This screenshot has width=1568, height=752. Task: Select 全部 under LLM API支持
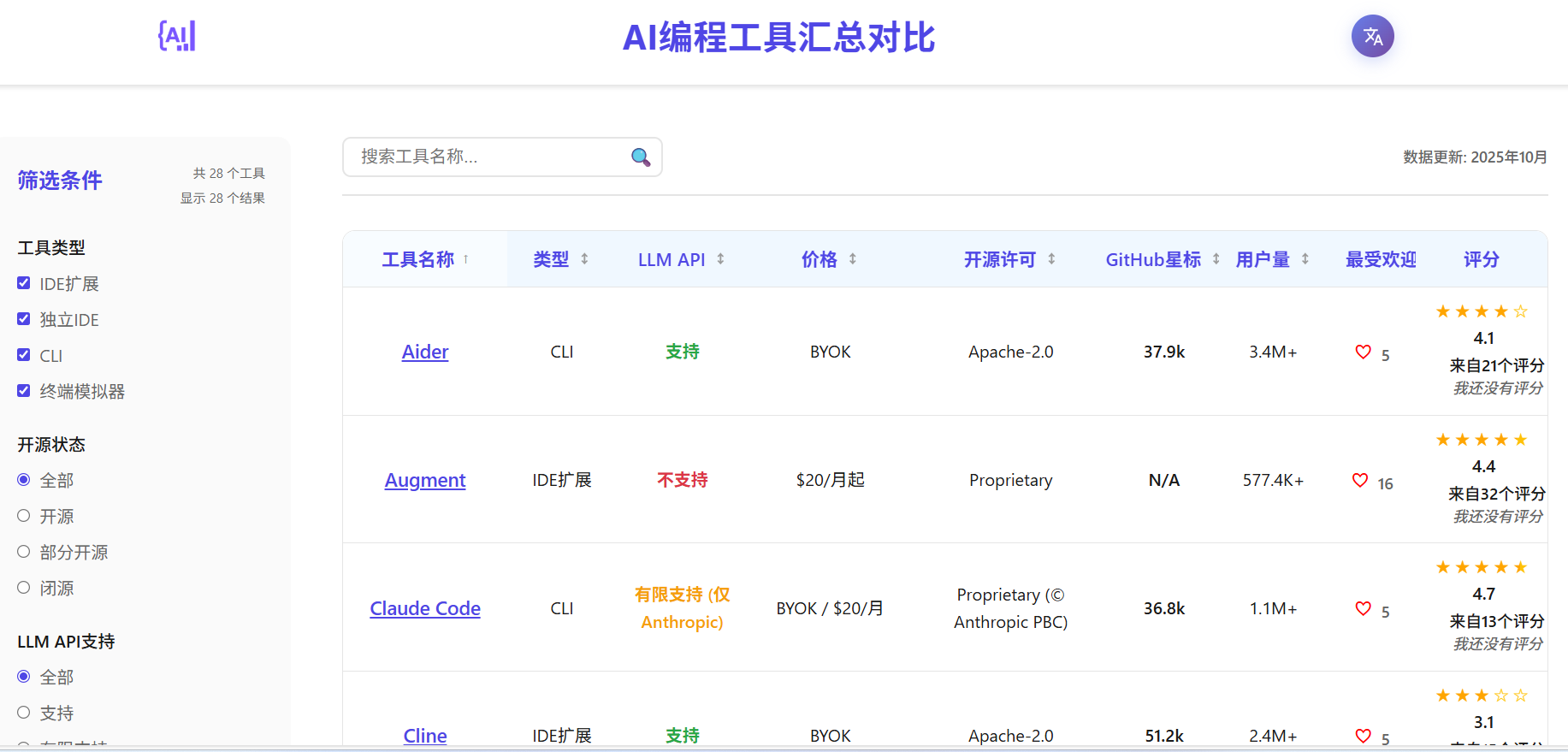pyautogui.click(x=24, y=677)
